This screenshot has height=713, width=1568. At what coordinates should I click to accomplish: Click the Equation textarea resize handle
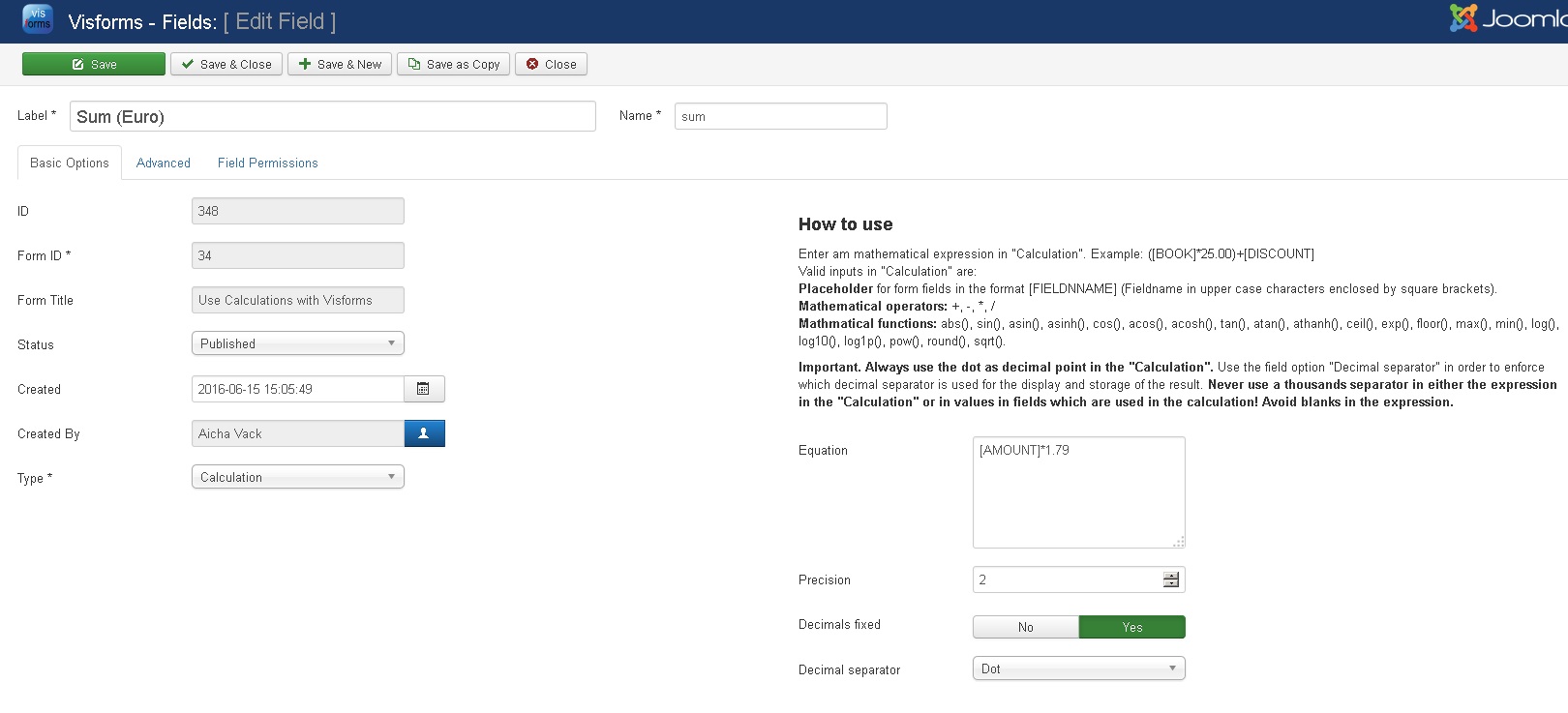click(1178, 542)
